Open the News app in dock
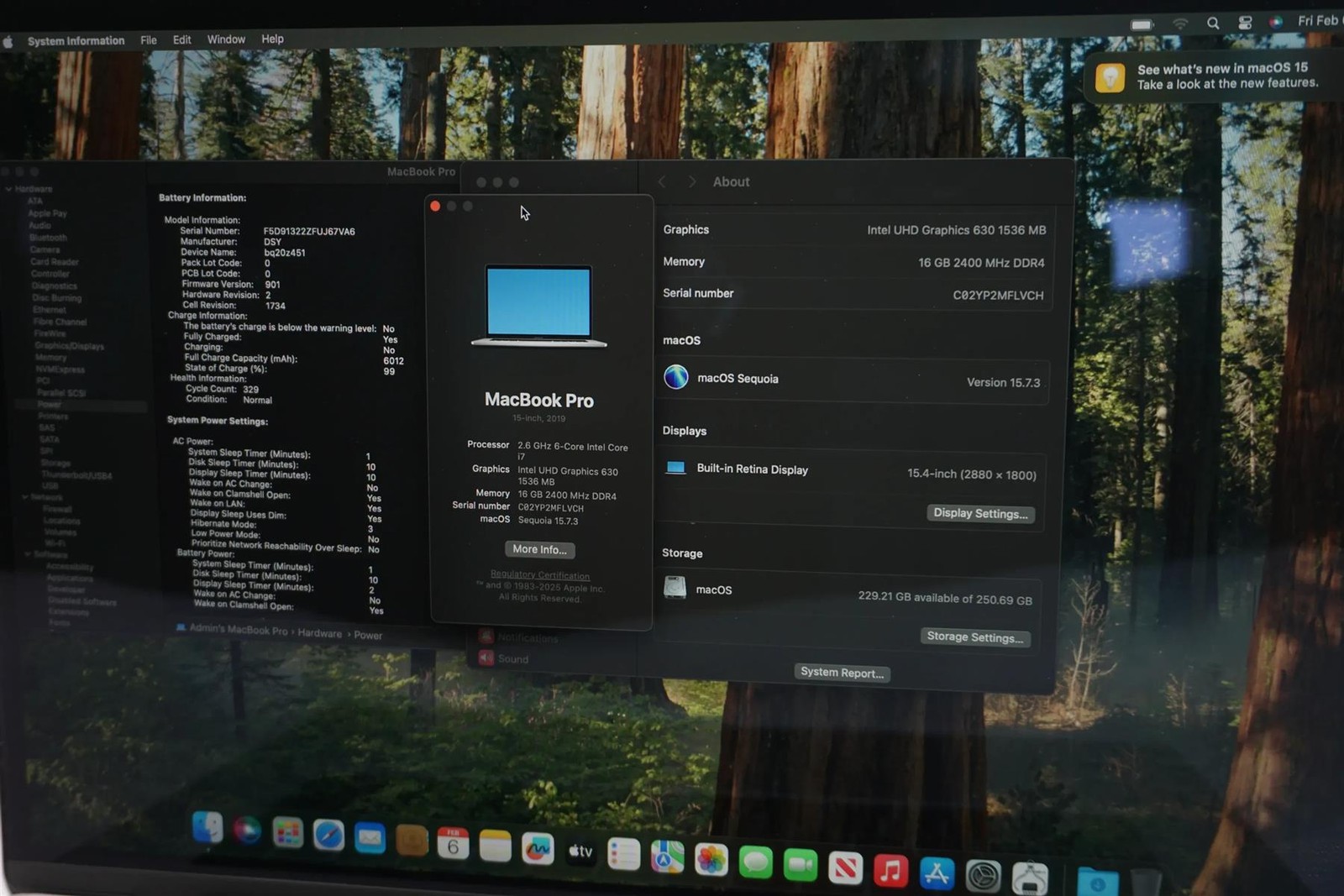 845,867
